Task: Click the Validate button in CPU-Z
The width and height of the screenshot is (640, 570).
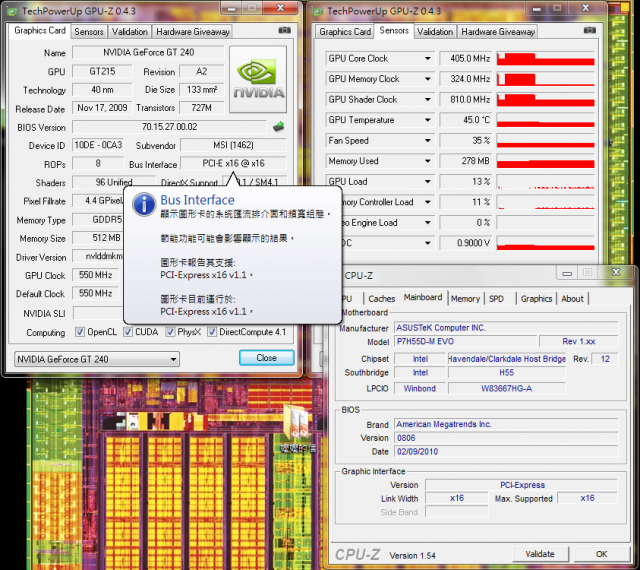Action: tap(540, 554)
